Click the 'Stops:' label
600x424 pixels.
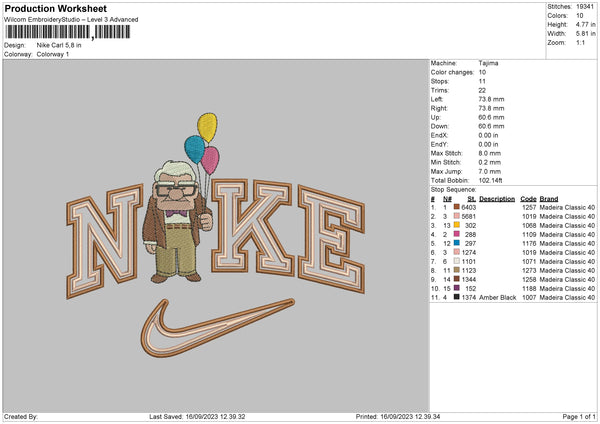click(440, 81)
